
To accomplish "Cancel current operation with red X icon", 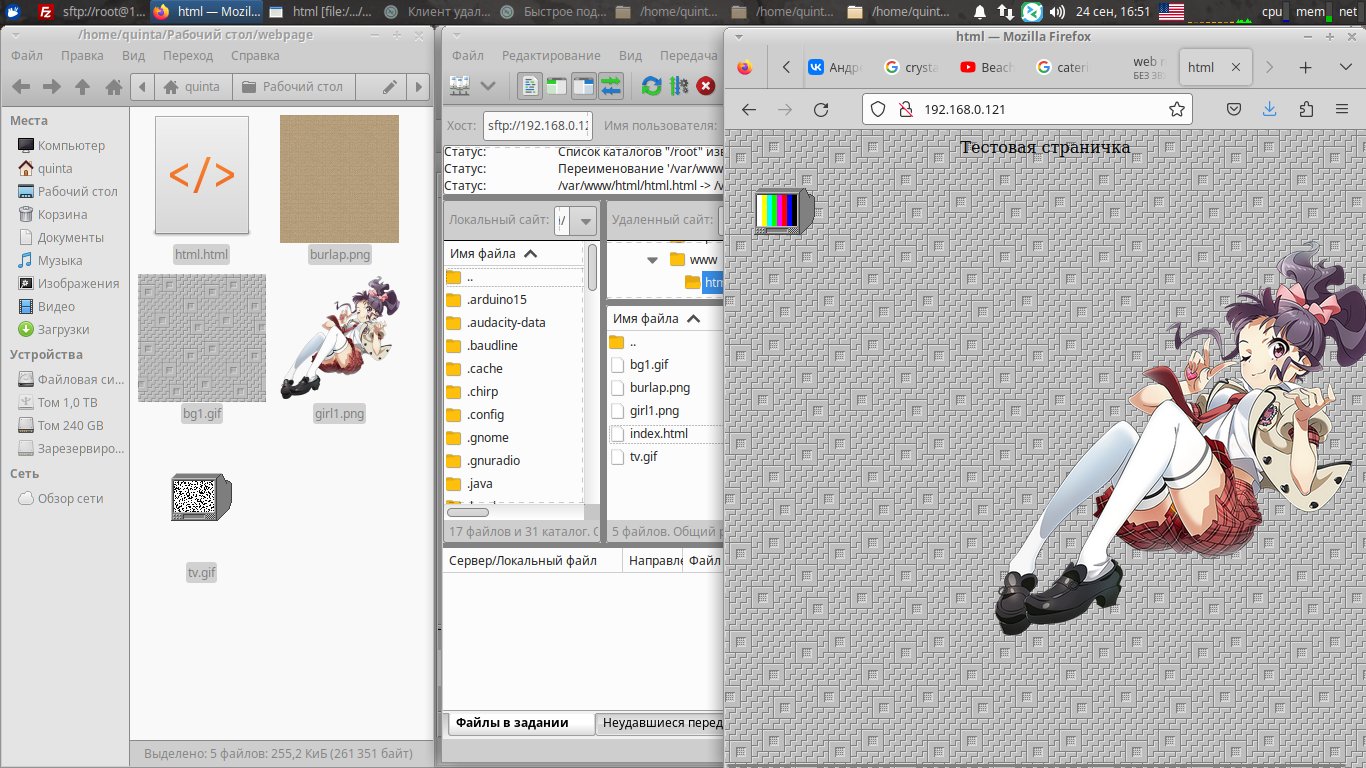I will coord(706,86).
